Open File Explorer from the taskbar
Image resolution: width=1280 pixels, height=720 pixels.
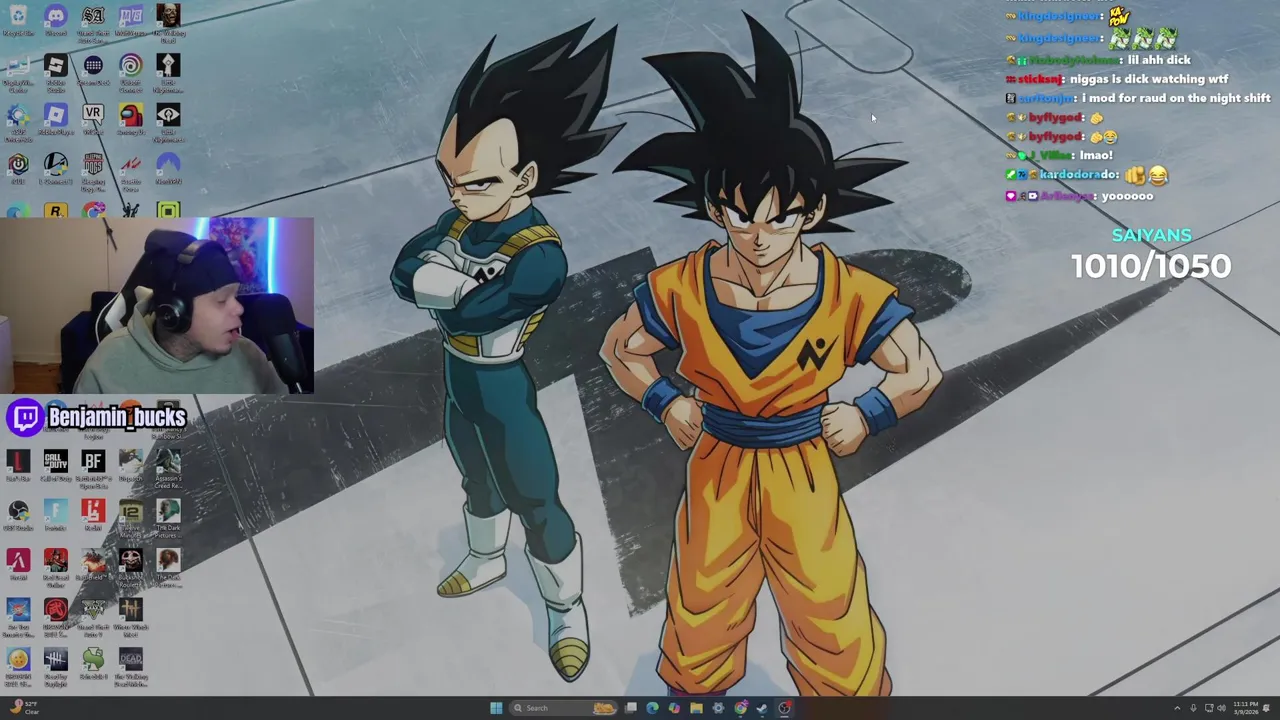point(696,708)
